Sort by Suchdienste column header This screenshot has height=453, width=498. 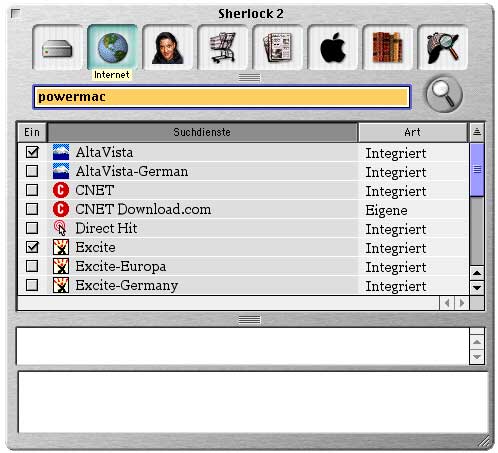click(x=202, y=132)
